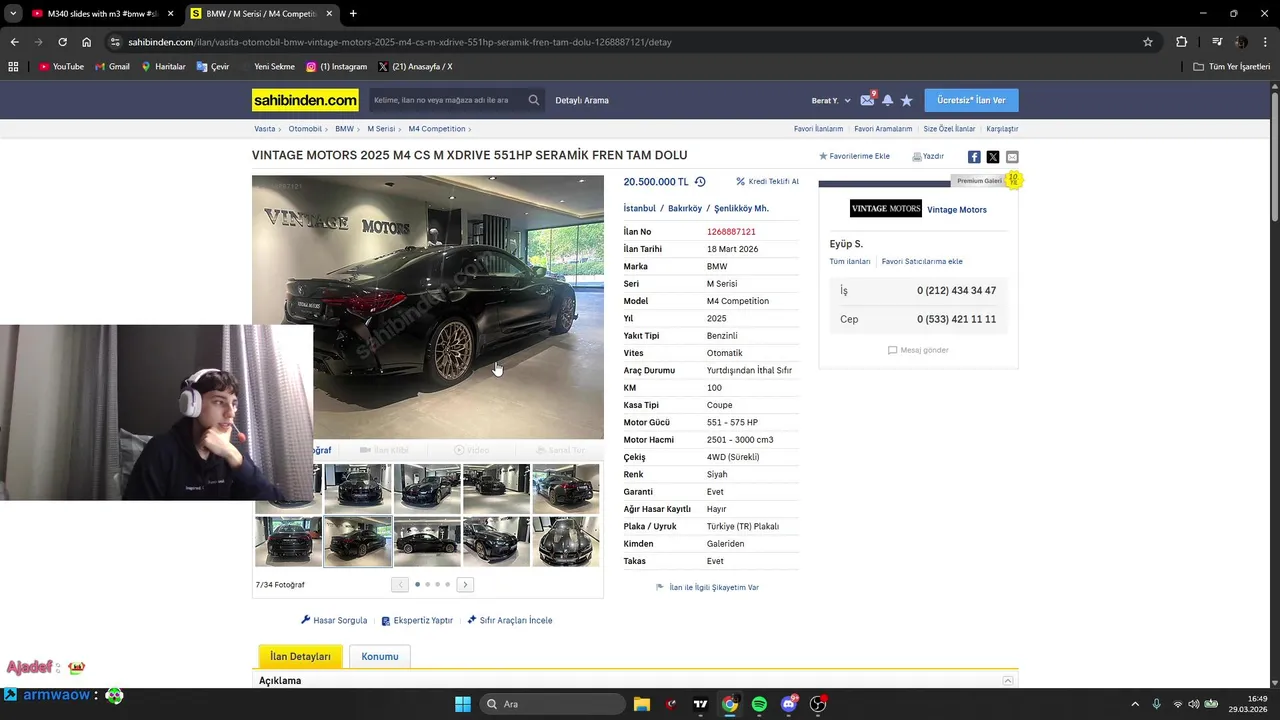Image resolution: width=1280 pixels, height=720 pixels.
Task: Share listing on X
Action: point(993,157)
